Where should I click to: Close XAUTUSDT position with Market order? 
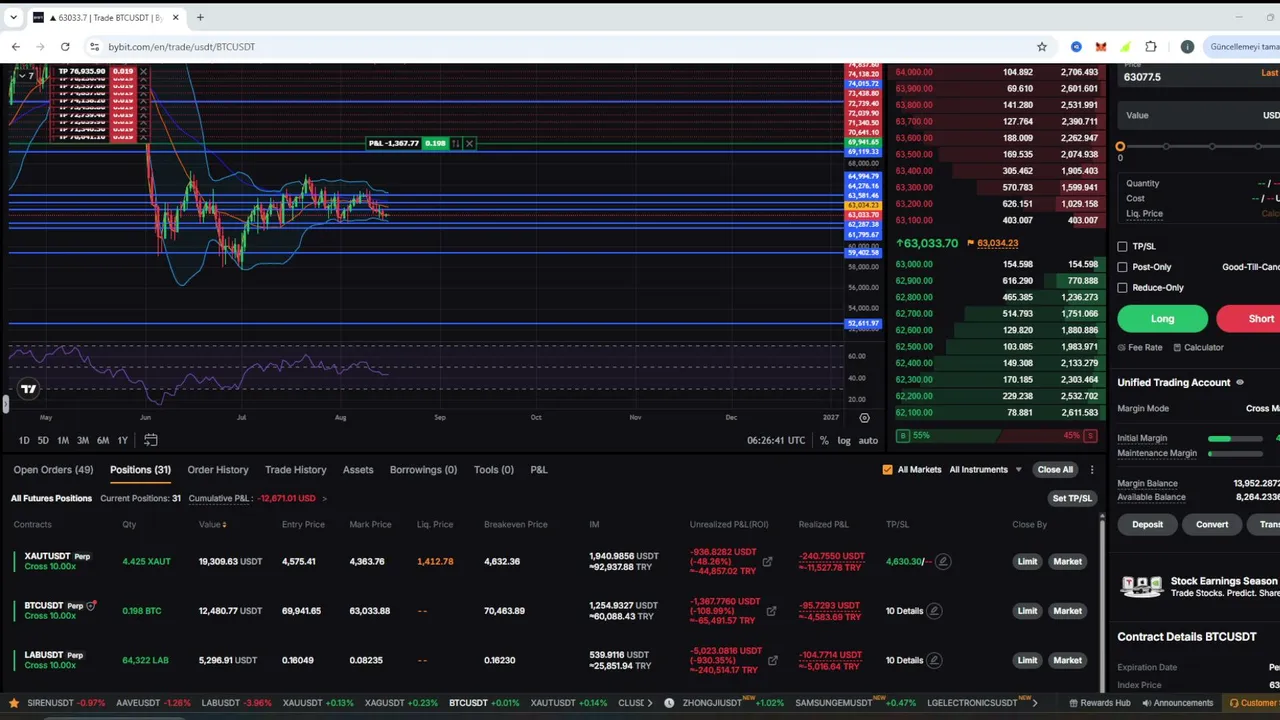1067,562
